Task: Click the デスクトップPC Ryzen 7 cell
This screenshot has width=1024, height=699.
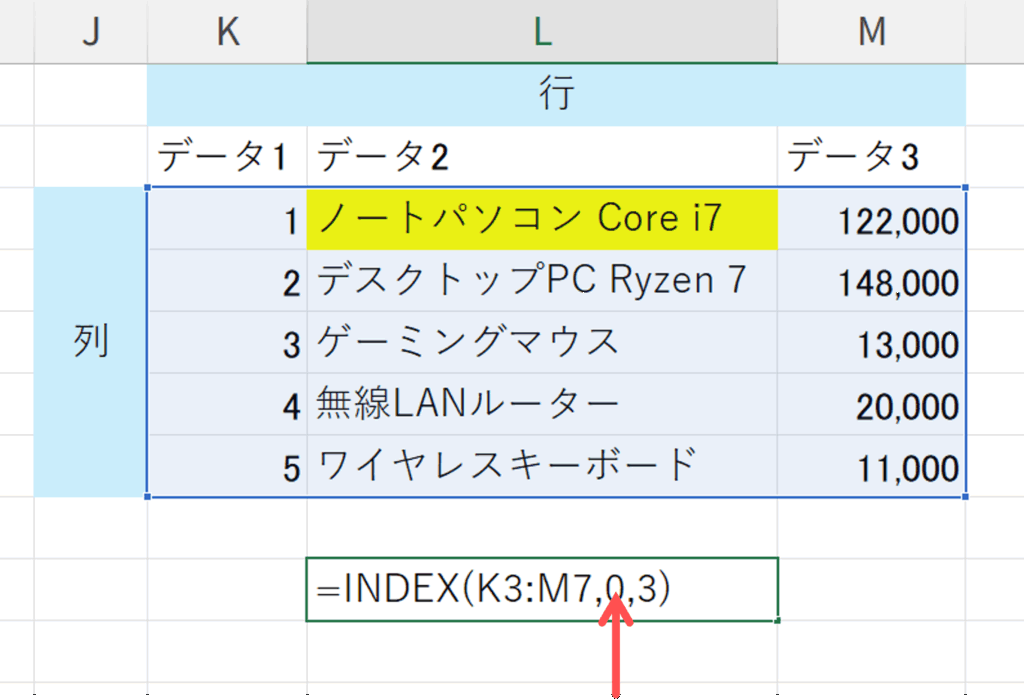Action: (541, 281)
